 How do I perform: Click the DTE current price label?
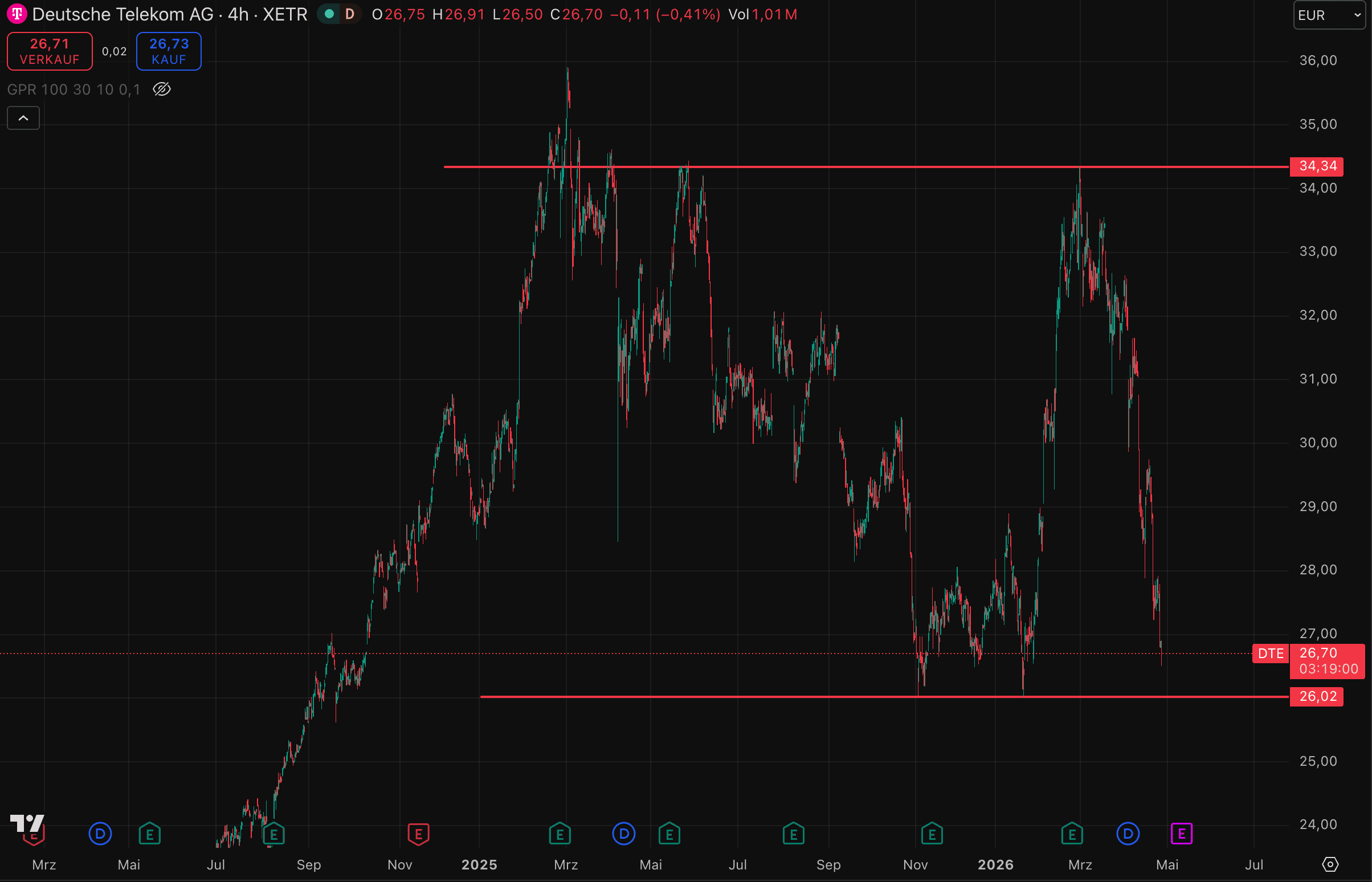coord(1270,654)
